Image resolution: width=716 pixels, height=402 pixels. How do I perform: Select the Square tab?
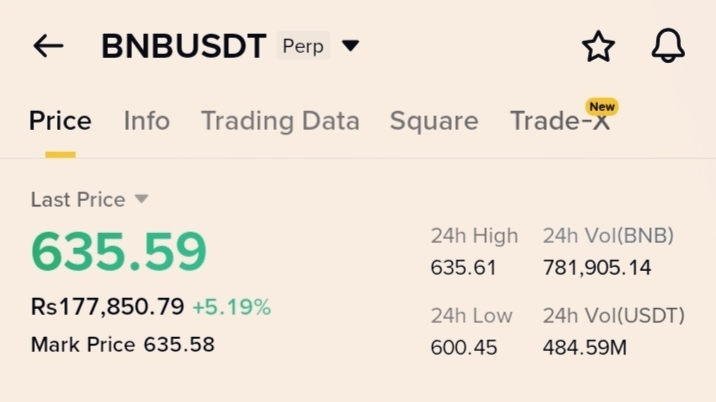434,121
